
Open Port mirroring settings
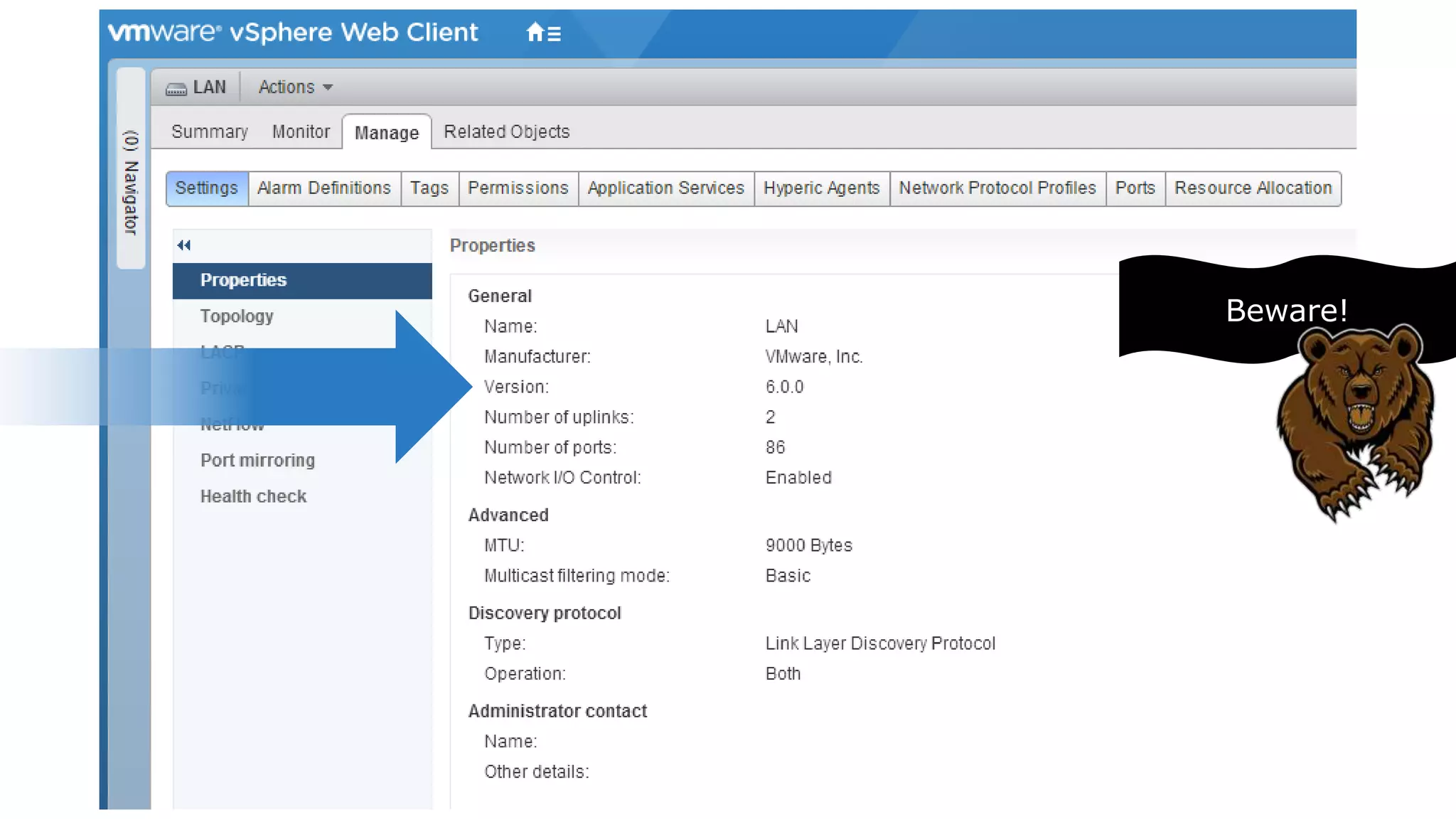coord(257,461)
